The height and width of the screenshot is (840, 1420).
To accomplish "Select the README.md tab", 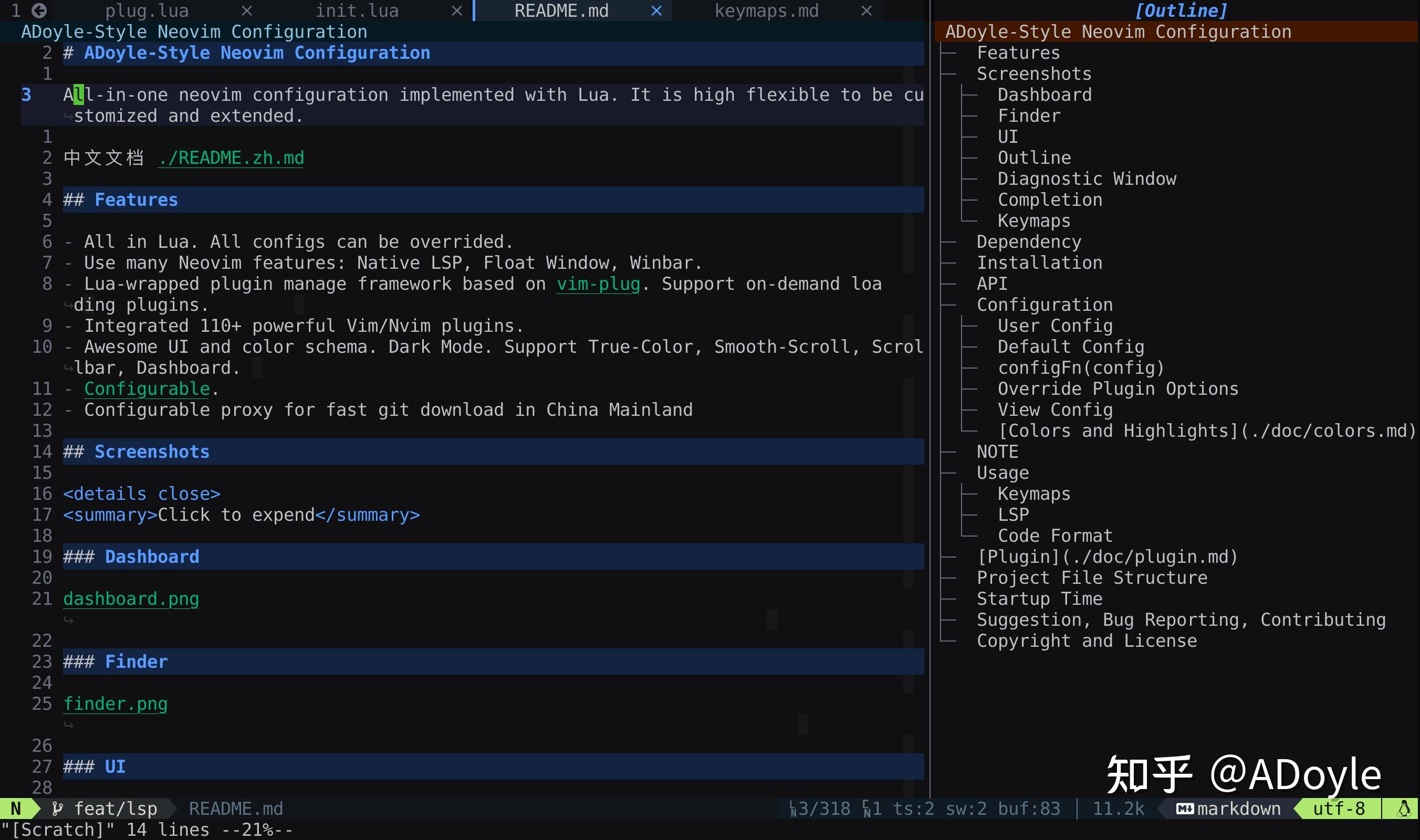I will pos(561,10).
